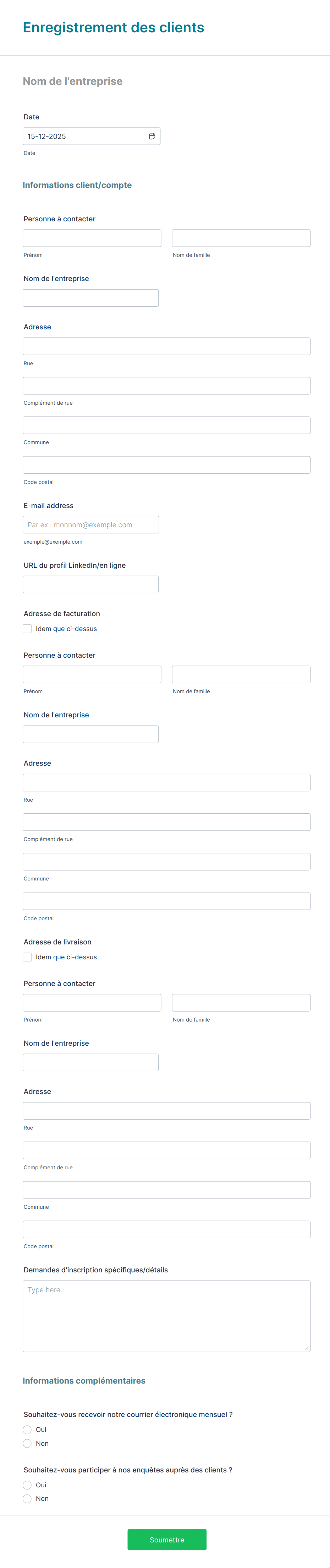Click the date field showing 15-12-2025
The width and height of the screenshot is (330, 1568).
point(85,136)
